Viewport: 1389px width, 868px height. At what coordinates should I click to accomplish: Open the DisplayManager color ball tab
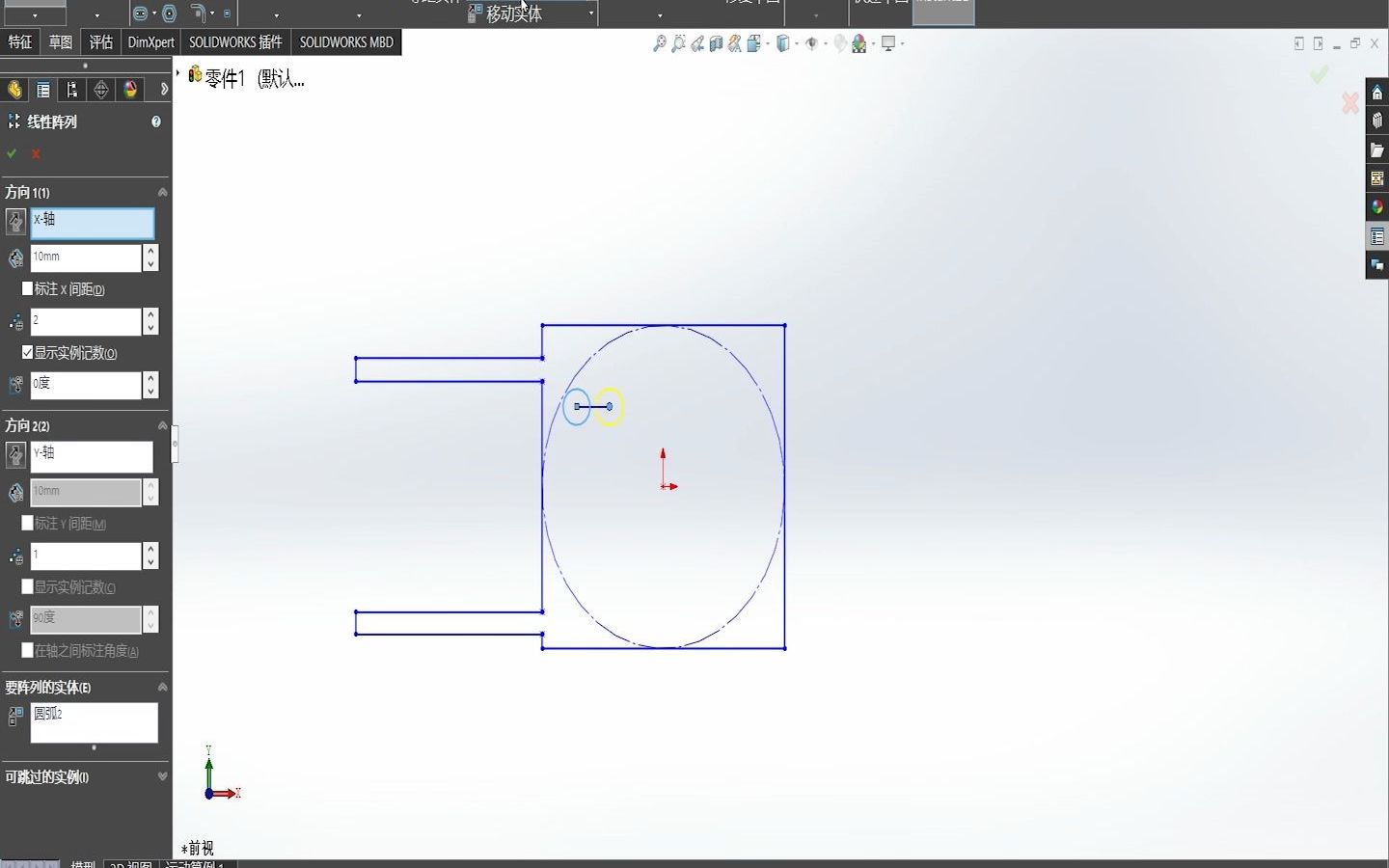(x=130, y=90)
